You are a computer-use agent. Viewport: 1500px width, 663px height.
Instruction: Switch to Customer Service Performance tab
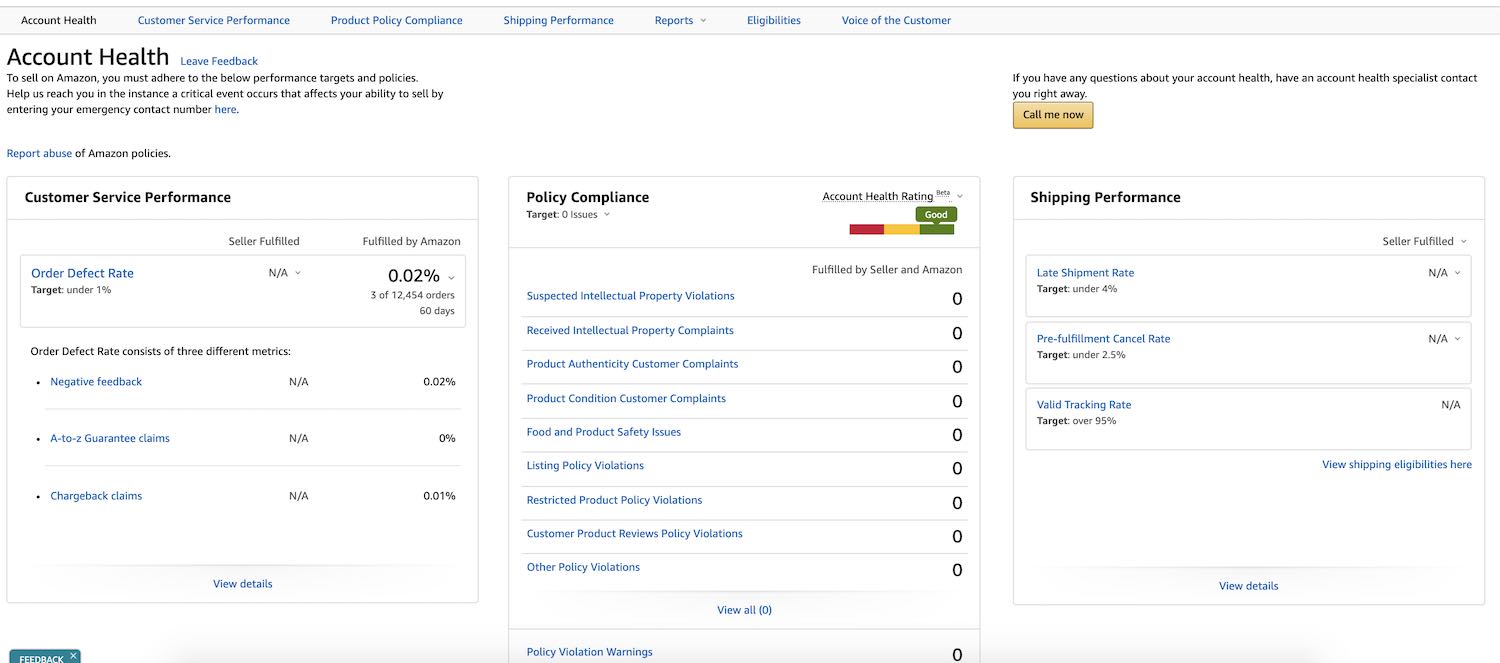(x=213, y=20)
